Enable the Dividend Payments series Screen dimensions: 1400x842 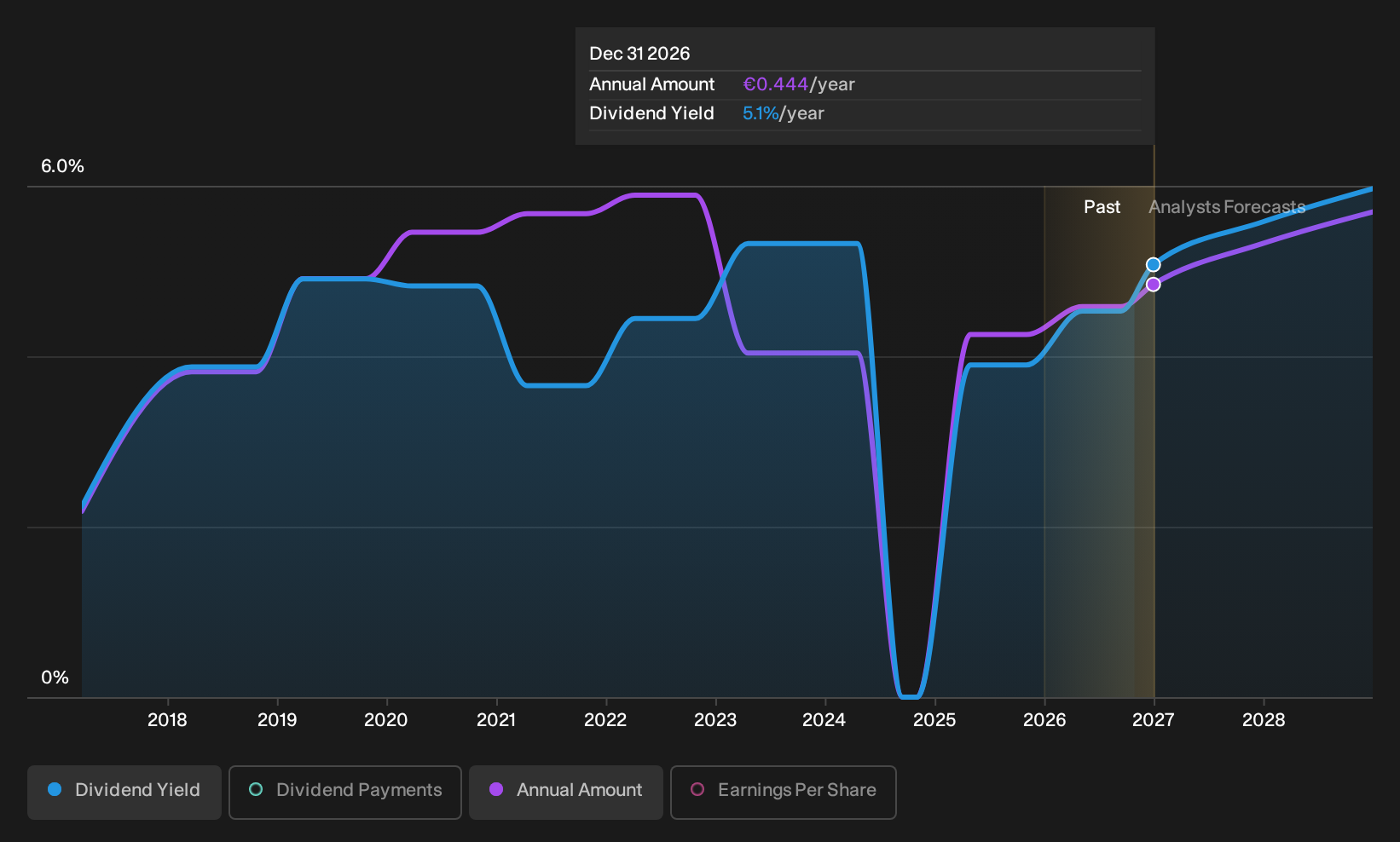click(345, 793)
